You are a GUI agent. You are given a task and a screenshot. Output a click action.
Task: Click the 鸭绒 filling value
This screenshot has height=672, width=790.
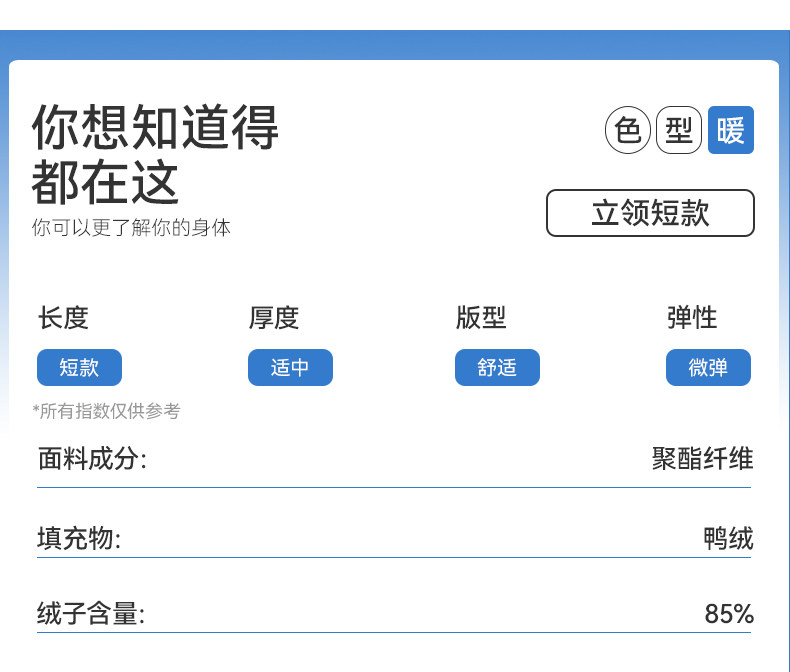728,539
